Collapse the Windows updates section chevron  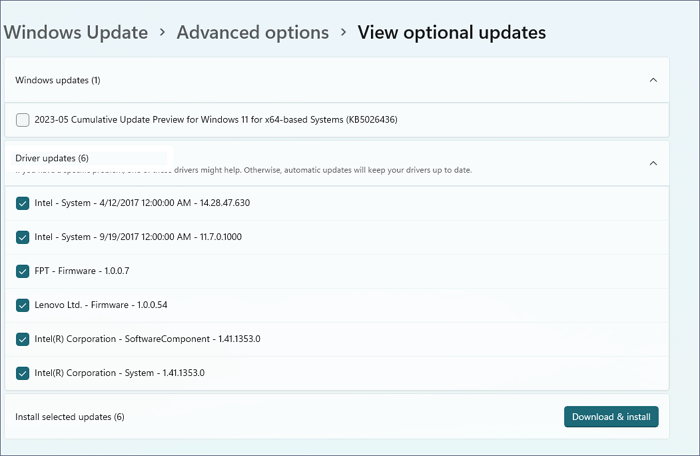(x=653, y=80)
